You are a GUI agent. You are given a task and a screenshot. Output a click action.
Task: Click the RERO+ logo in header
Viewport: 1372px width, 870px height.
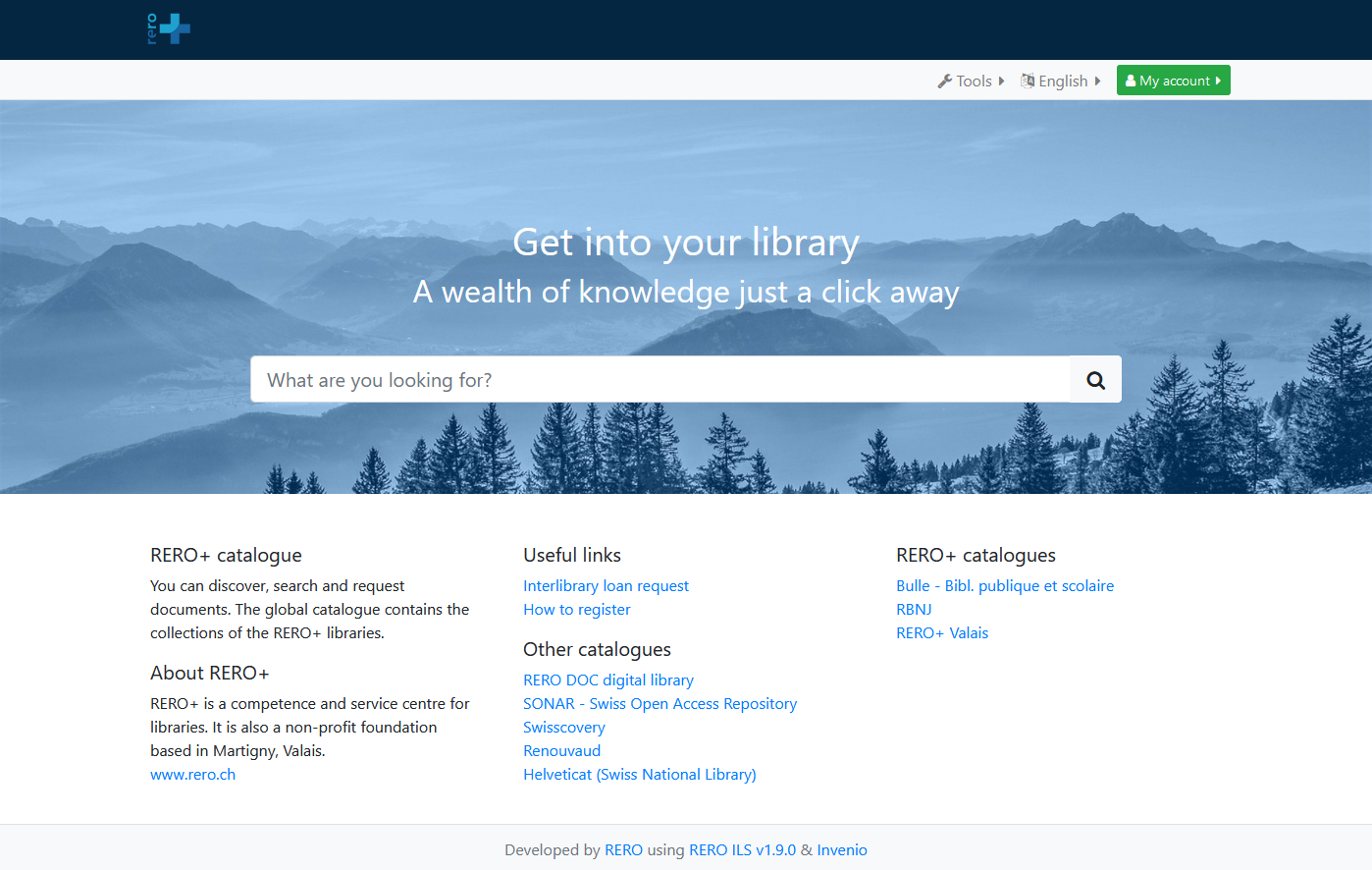[168, 28]
